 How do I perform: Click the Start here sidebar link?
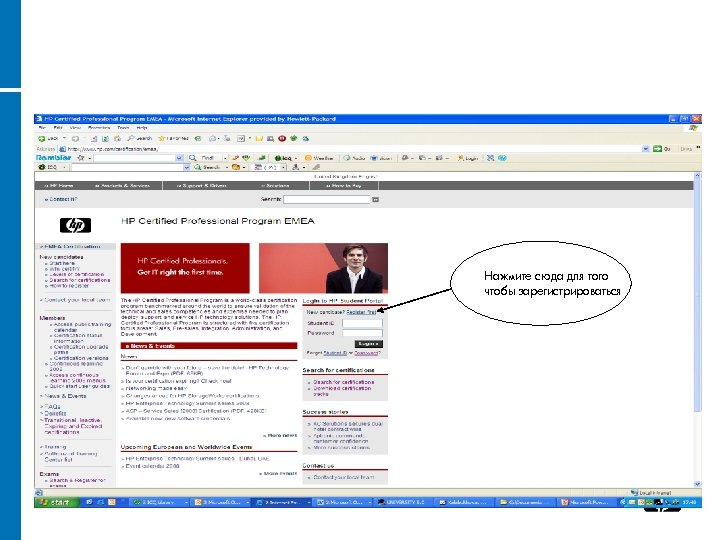pos(62,264)
